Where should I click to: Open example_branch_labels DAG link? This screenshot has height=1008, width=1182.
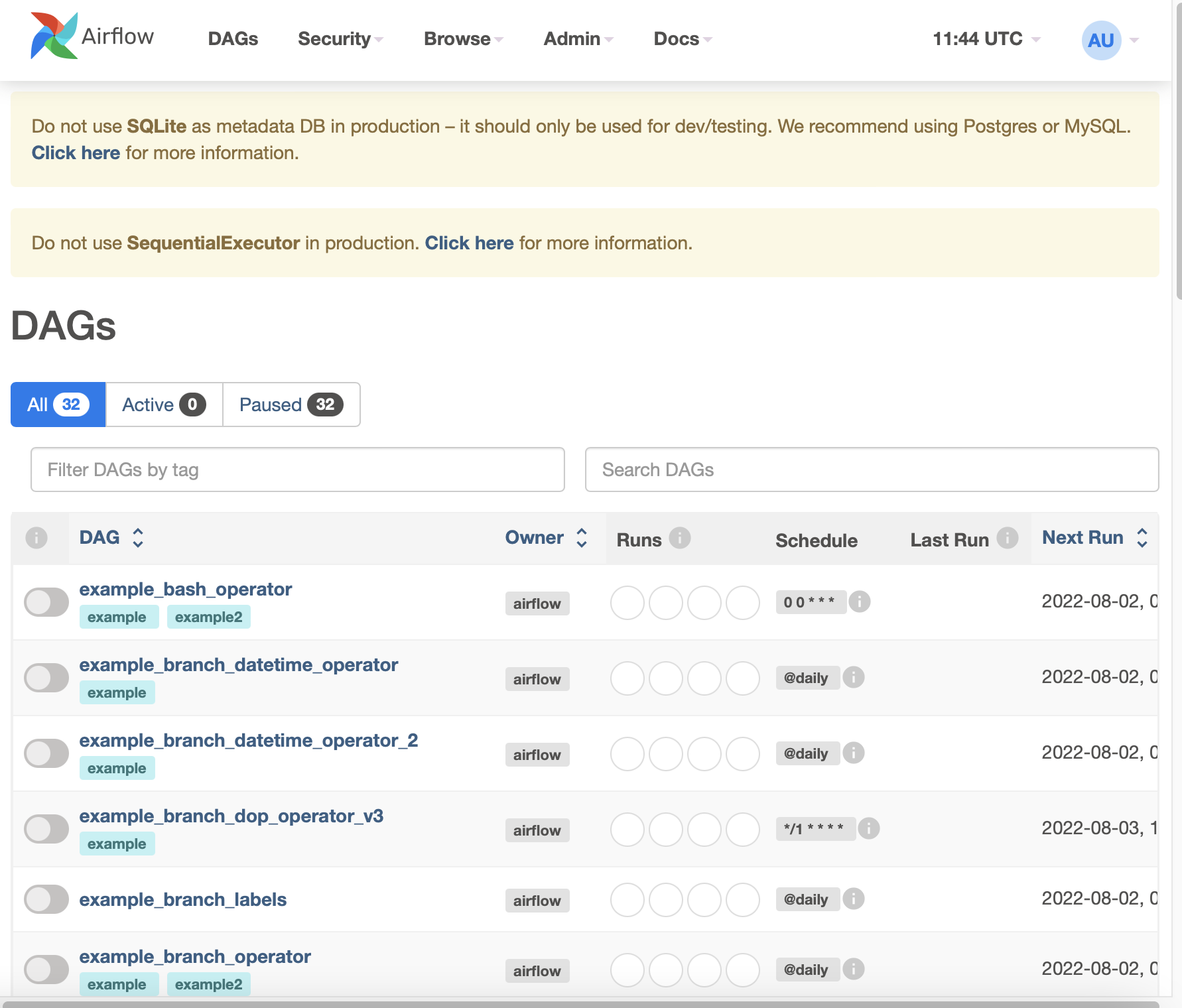183,899
